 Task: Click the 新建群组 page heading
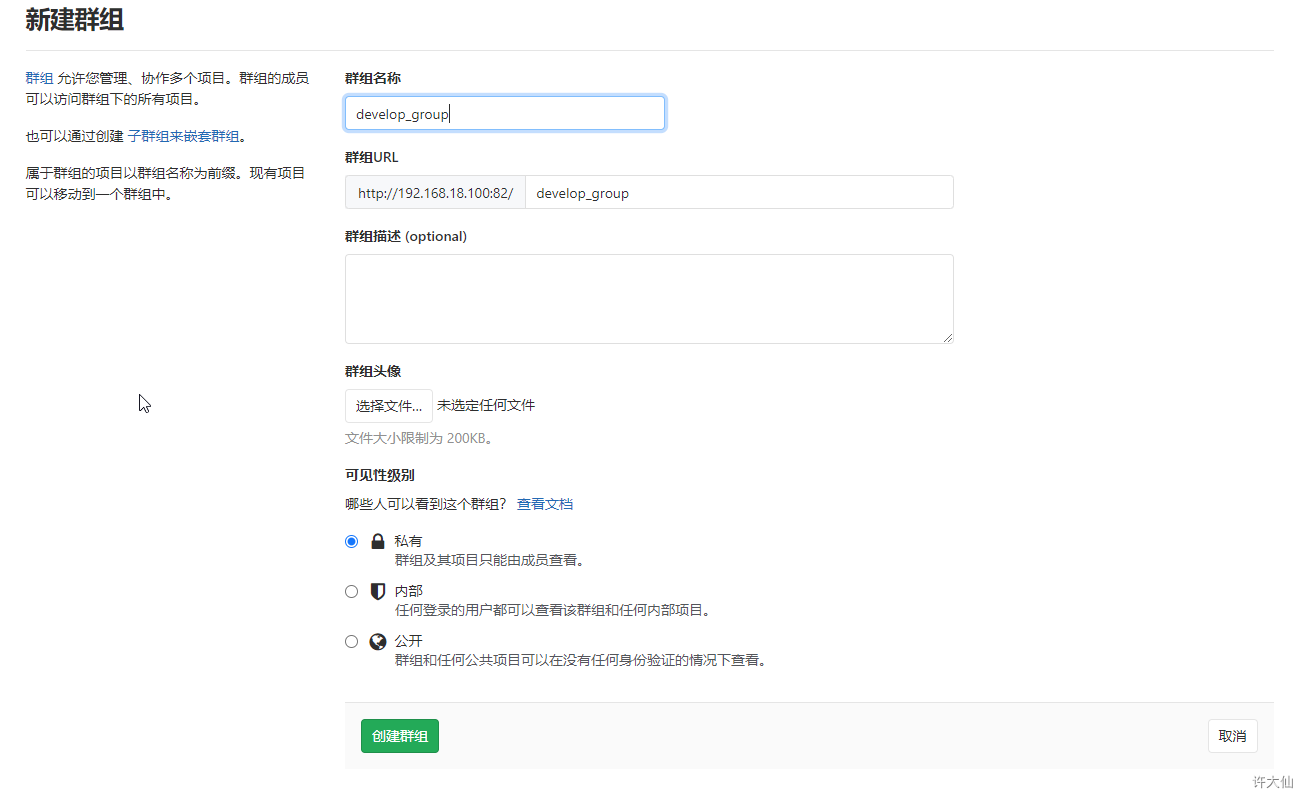[x=75, y=19]
